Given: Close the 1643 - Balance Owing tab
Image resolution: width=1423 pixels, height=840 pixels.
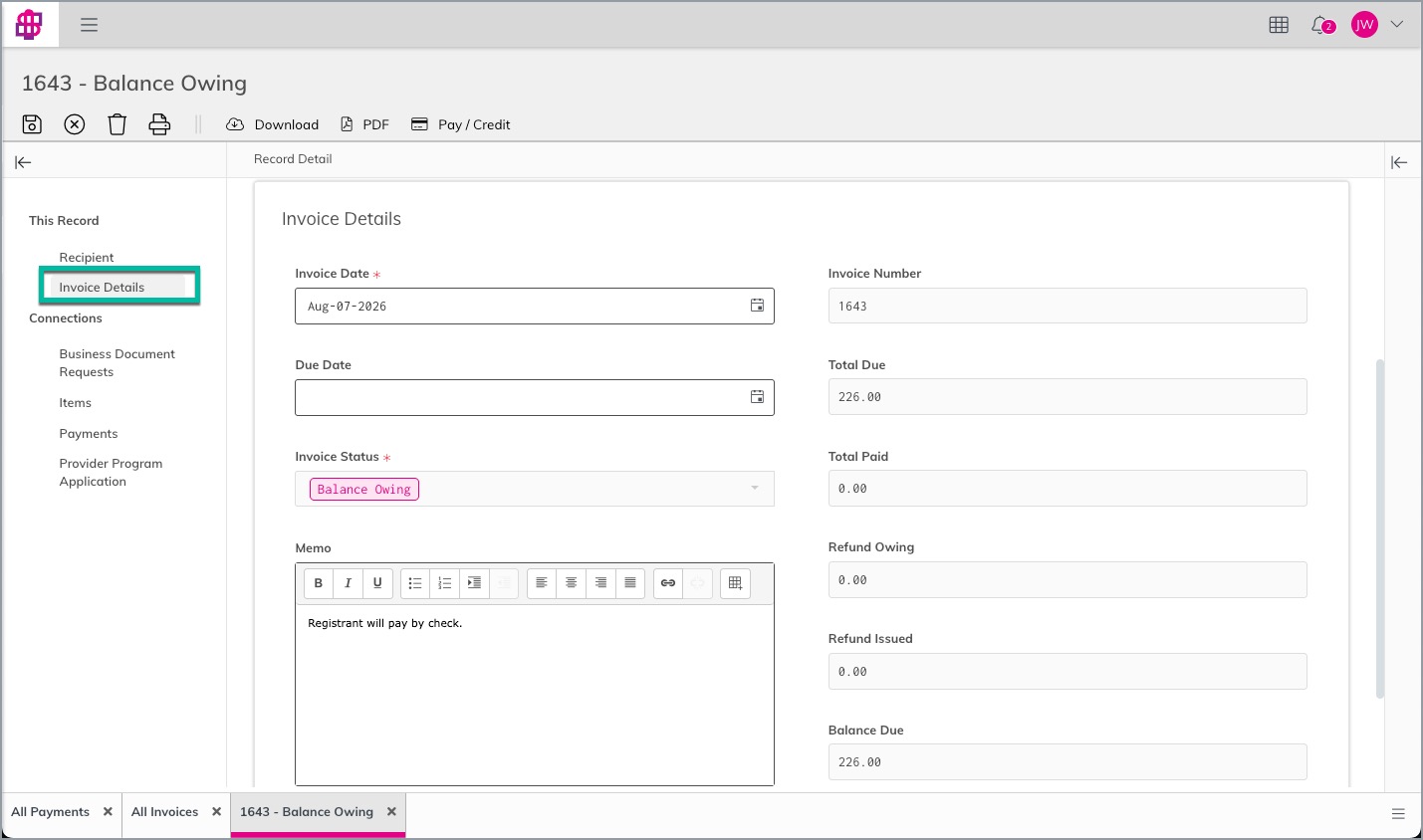Looking at the screenshot, I should (391, 812).
